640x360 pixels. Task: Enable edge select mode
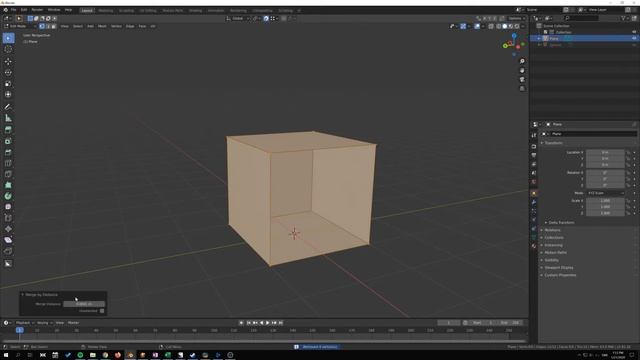click(48, 26)
